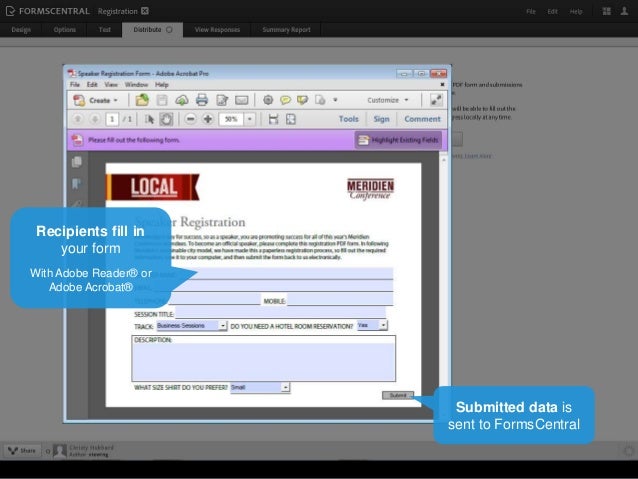Click the fit full page icon
Screen dimensions: 638x479
[291, 119]
